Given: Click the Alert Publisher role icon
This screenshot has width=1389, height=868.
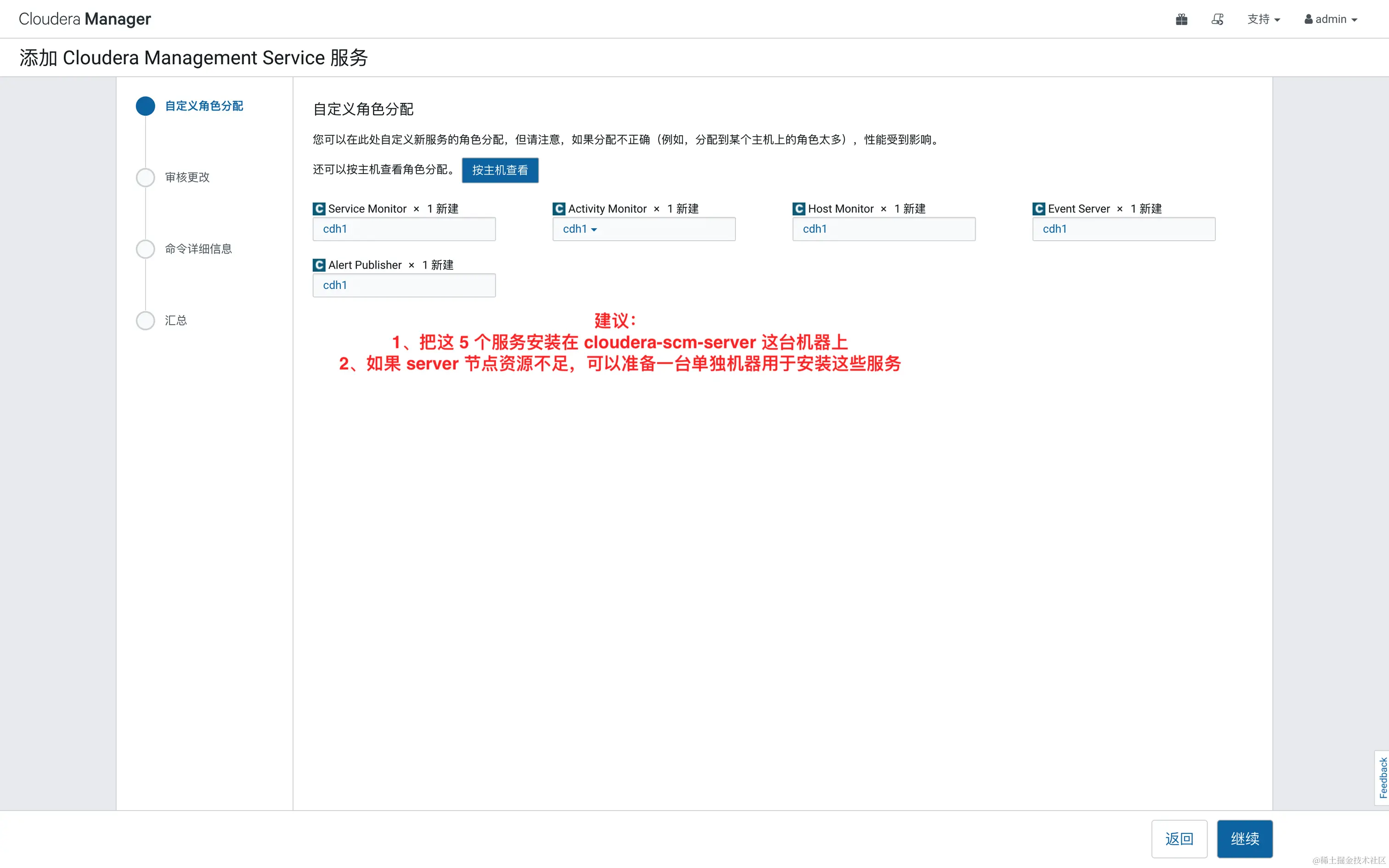Looking at the screenshot, I should [319, 265].
